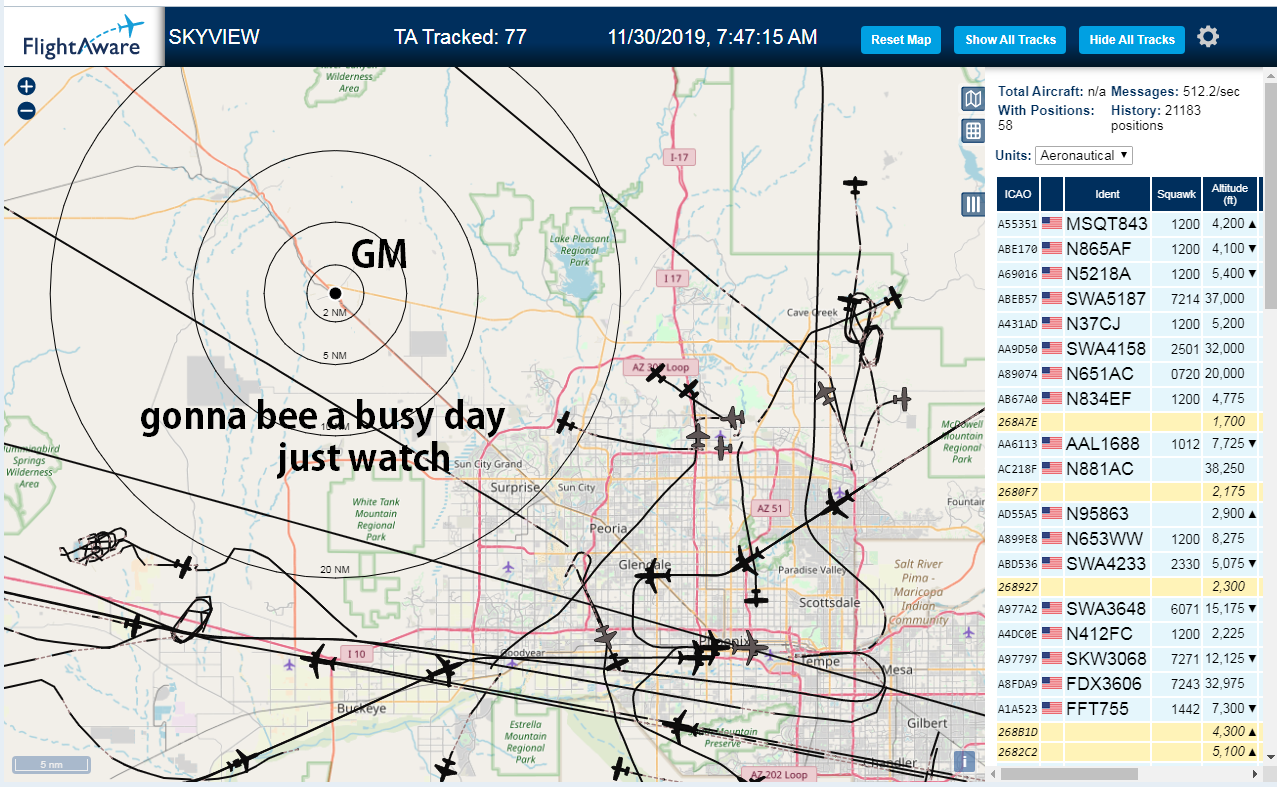
Task: Select aircraft icon near AZ 303 Loop label
Action: (x=655, y=375)
